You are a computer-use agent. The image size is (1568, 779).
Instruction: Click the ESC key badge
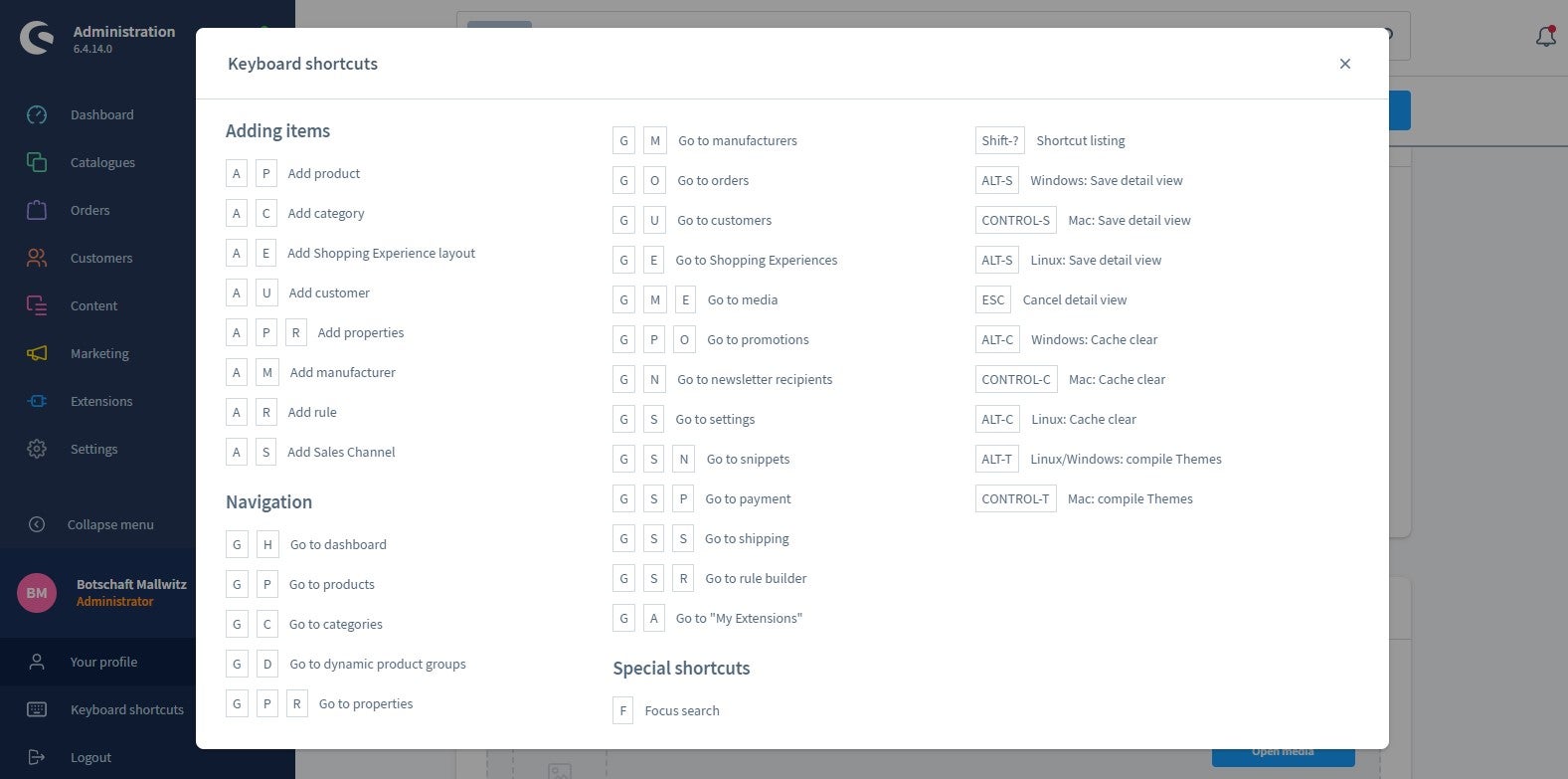[x=993, y=299]
